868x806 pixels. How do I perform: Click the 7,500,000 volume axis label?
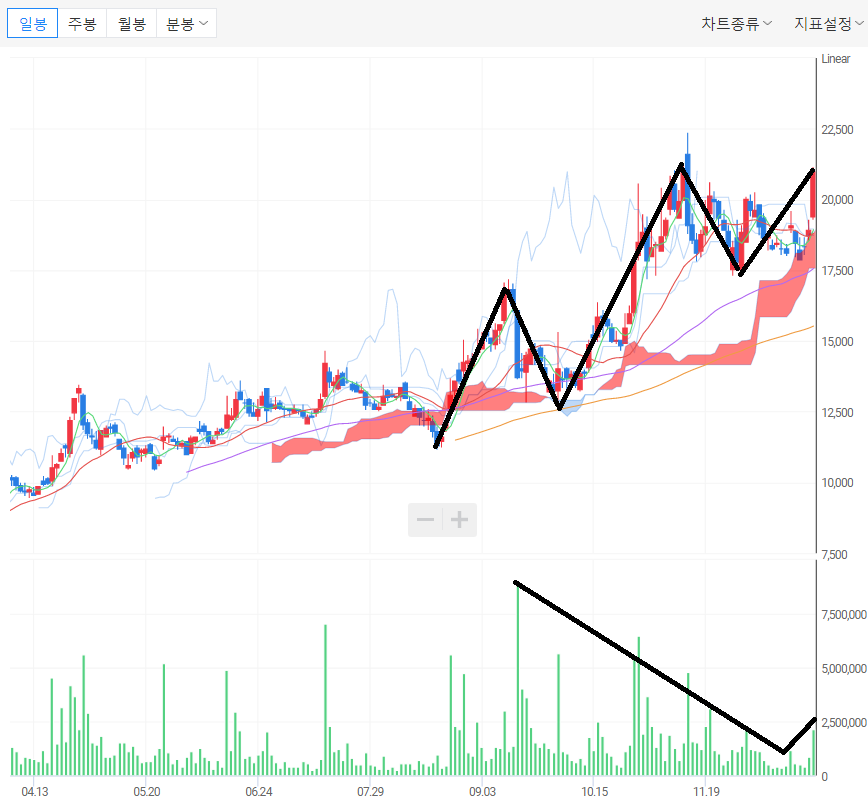coord(844,615)
